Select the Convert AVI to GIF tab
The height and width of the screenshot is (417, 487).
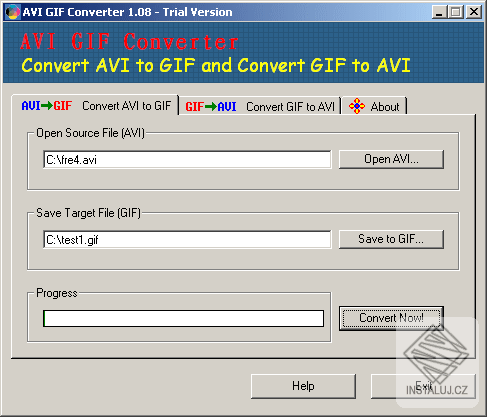95,105
